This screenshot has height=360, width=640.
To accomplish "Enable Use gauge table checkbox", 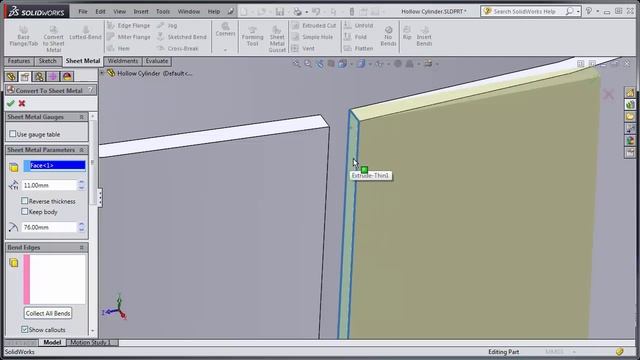I will pyautogui.click(x=13, y=134).
